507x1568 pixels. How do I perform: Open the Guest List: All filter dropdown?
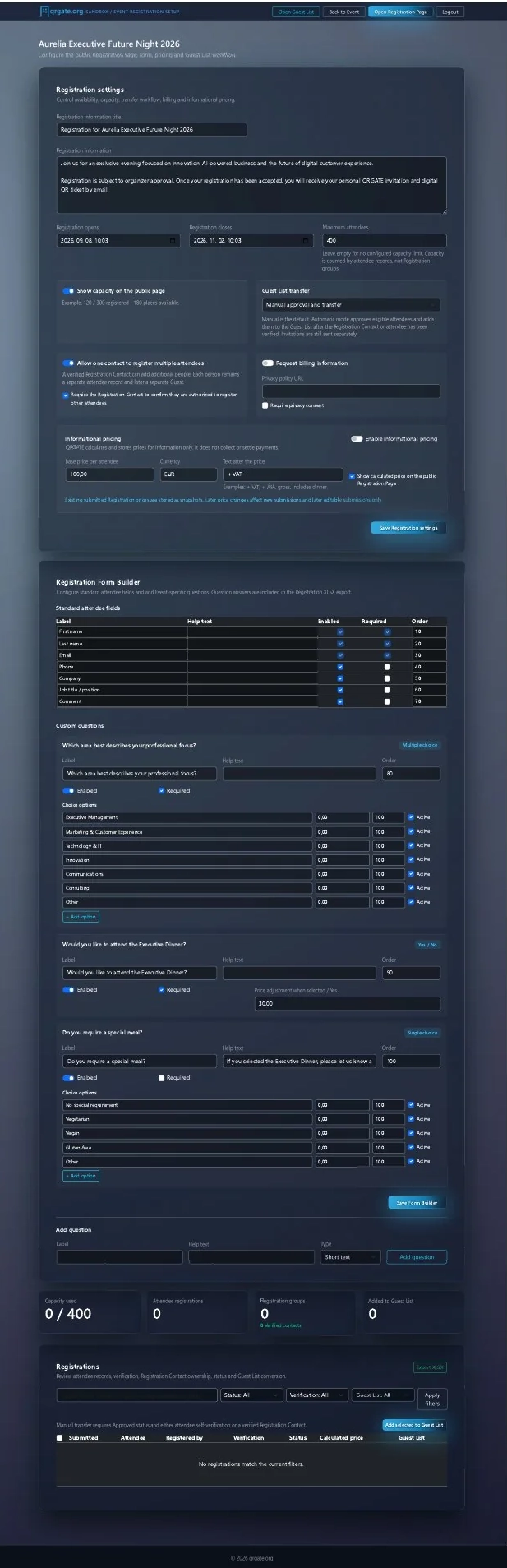[382, 1395]
